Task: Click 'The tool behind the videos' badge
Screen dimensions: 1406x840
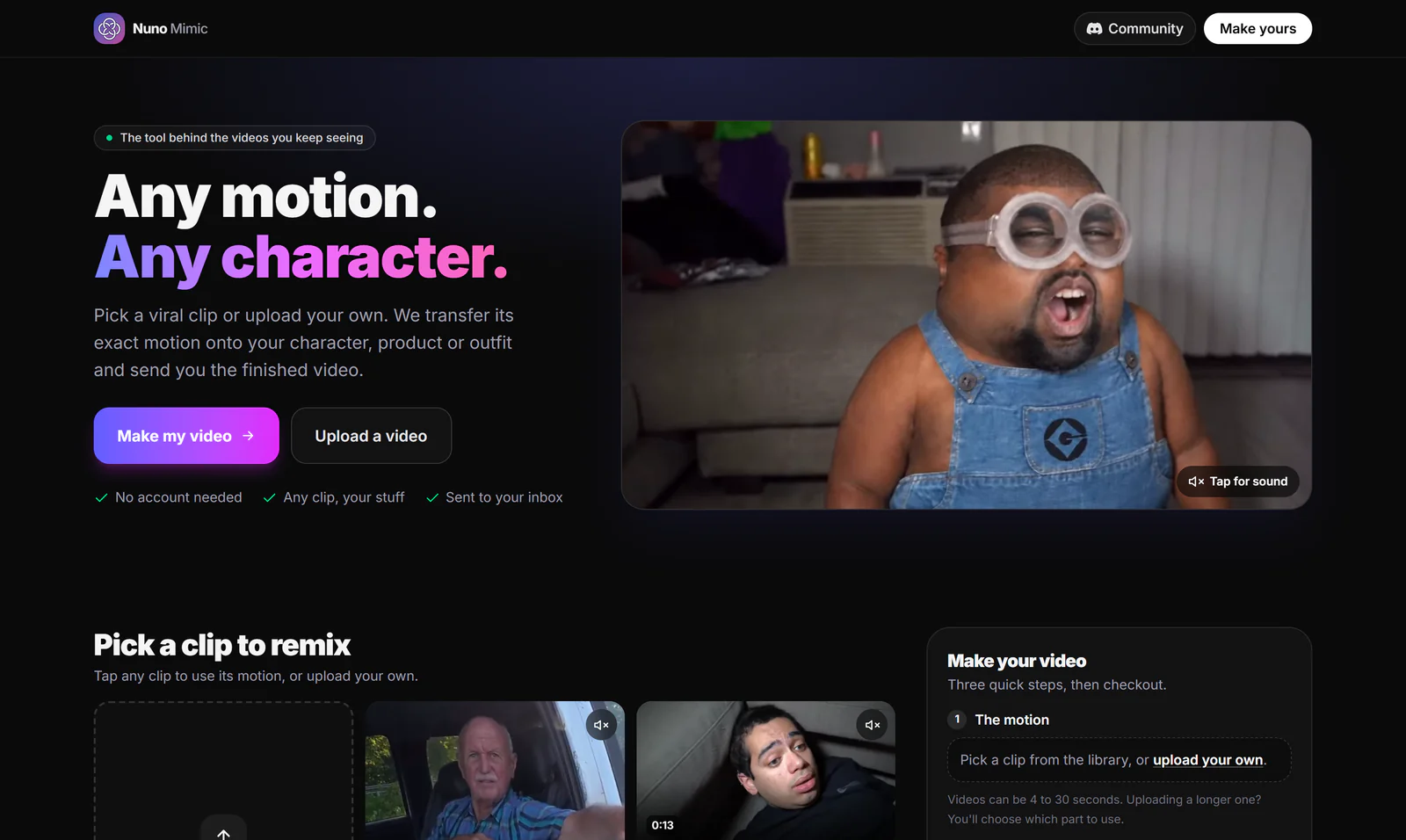Action: [x=235, y=138]
